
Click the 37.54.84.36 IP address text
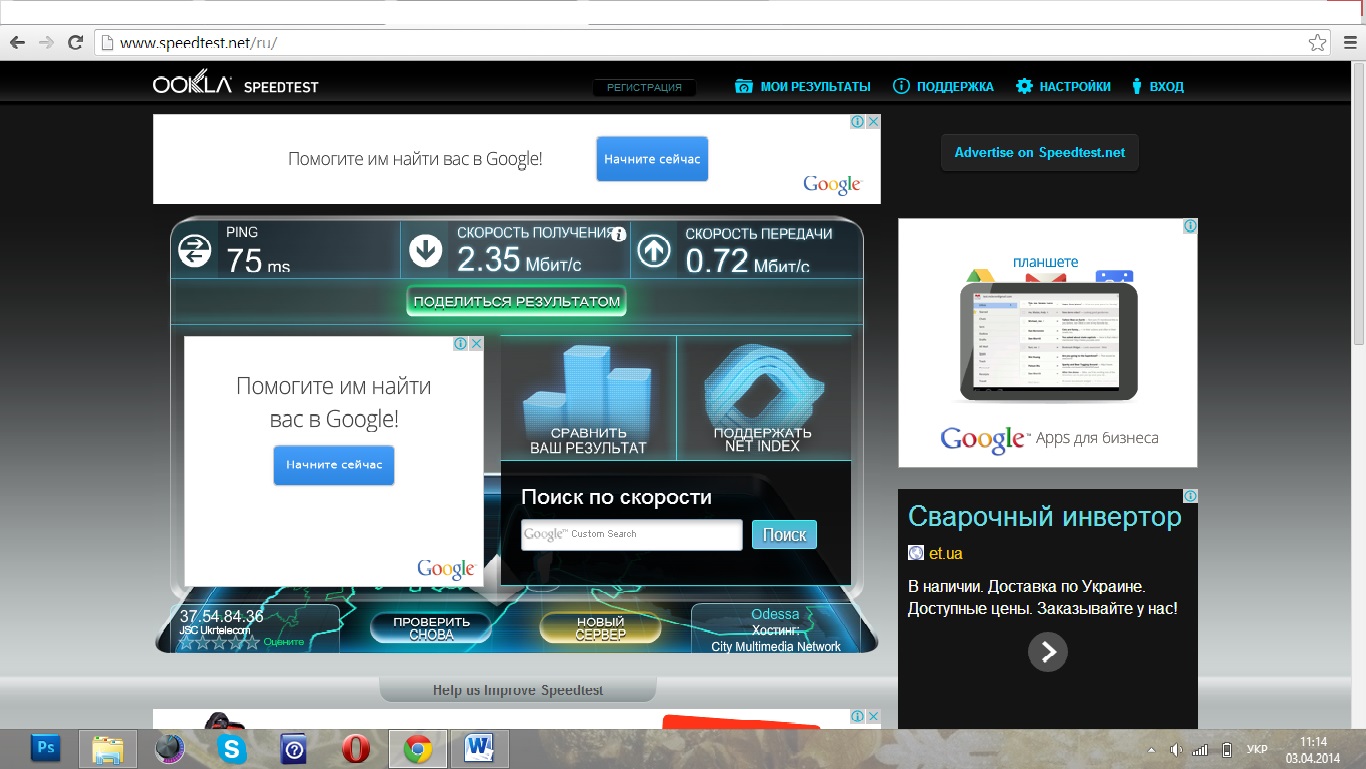222,617
